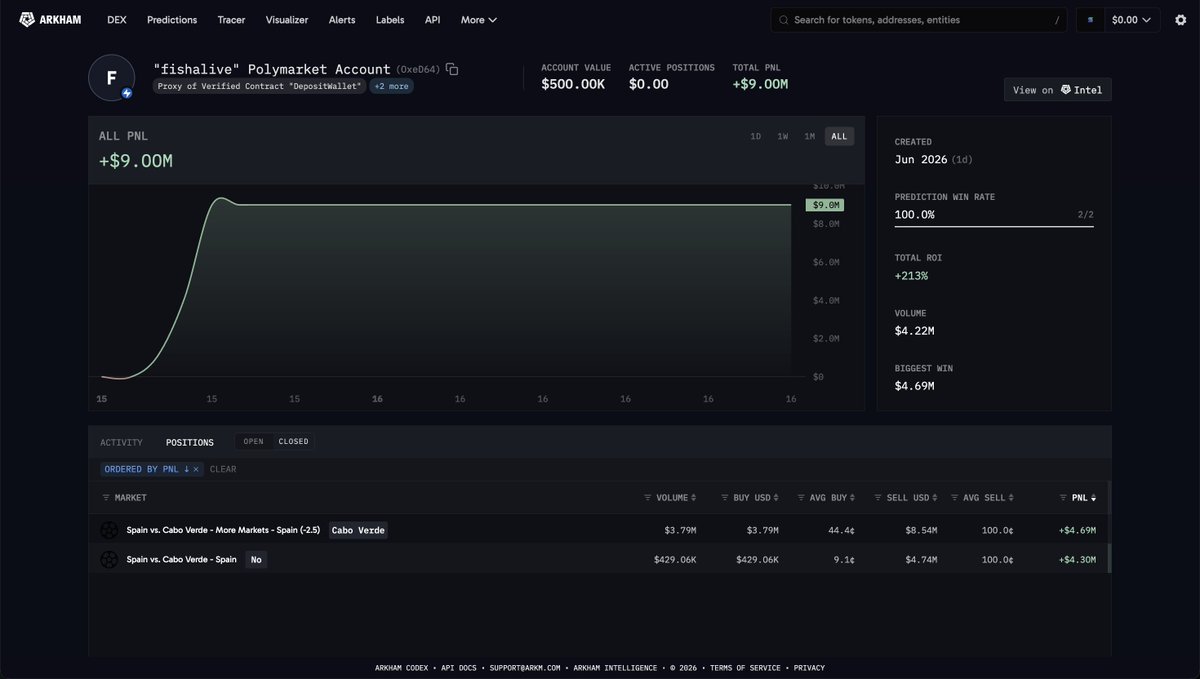The image size is (1200, 679).
Task: Open Predictions in the top navigation
Action: coord(172,19)
